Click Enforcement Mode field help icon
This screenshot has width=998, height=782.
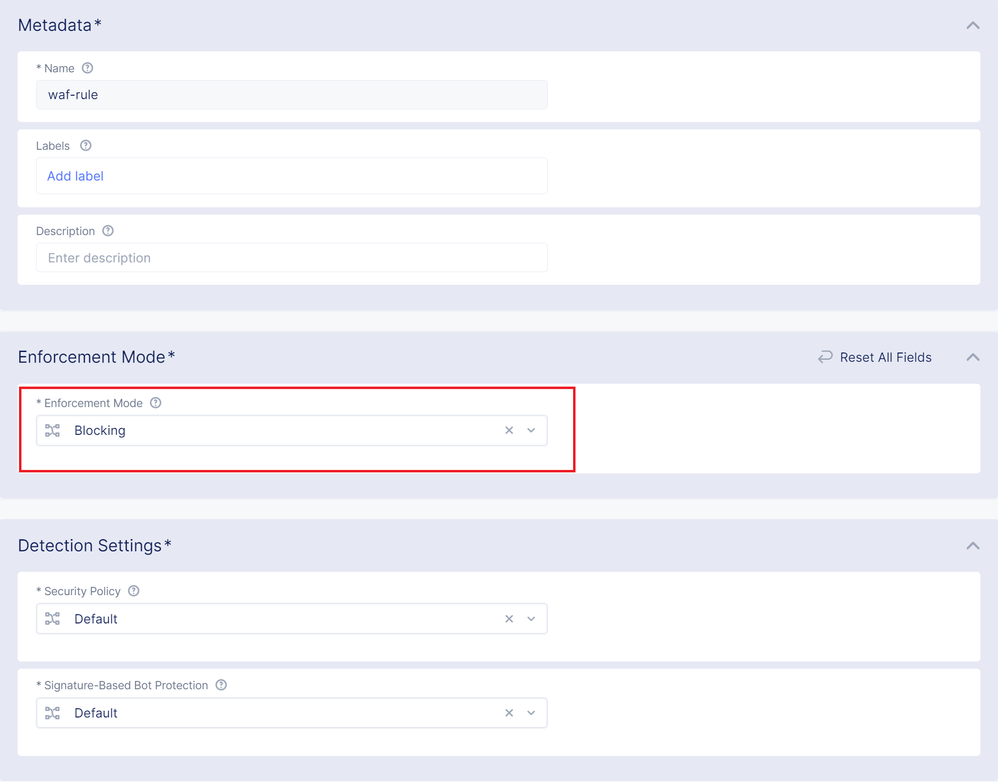tap(155, 403)
